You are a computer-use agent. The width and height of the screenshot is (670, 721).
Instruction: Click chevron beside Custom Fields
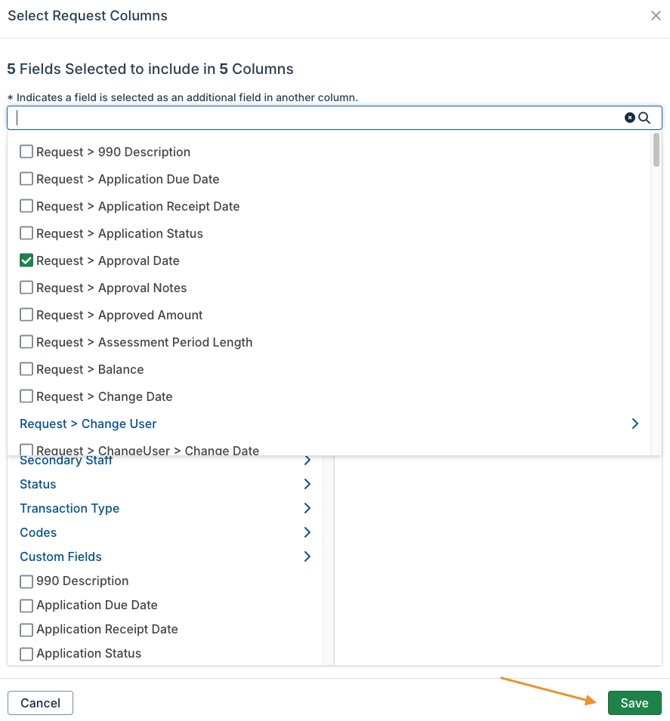307,557
